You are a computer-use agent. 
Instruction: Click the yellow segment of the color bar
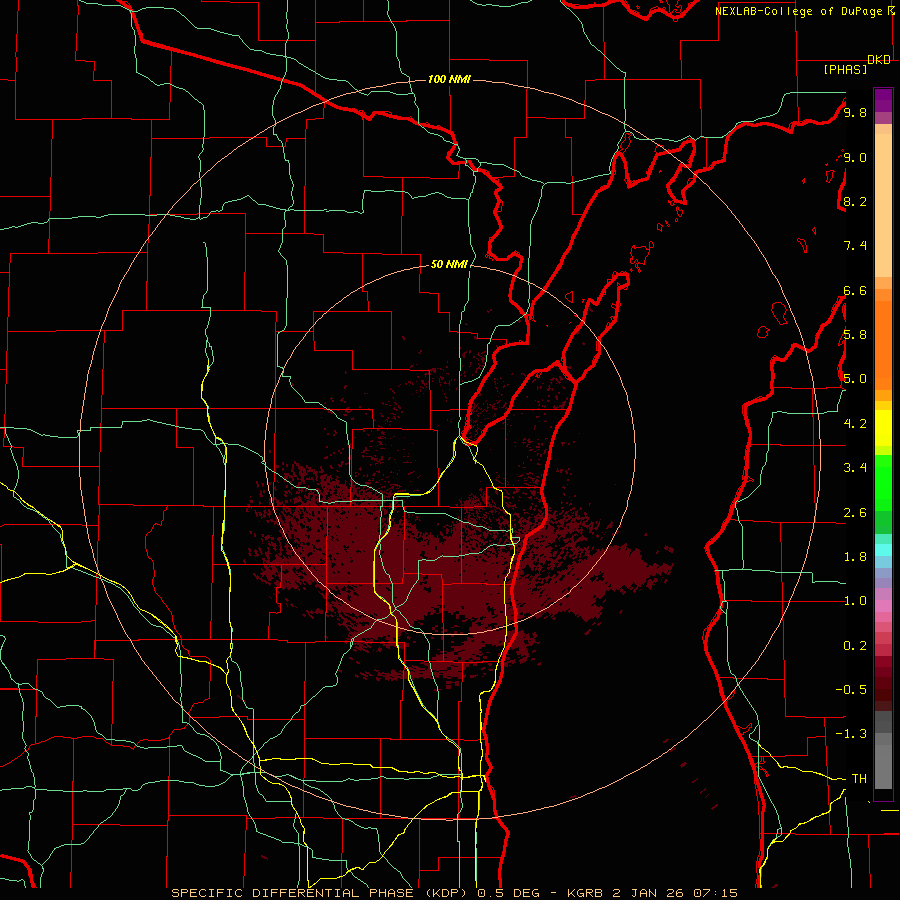coord(883,428)
